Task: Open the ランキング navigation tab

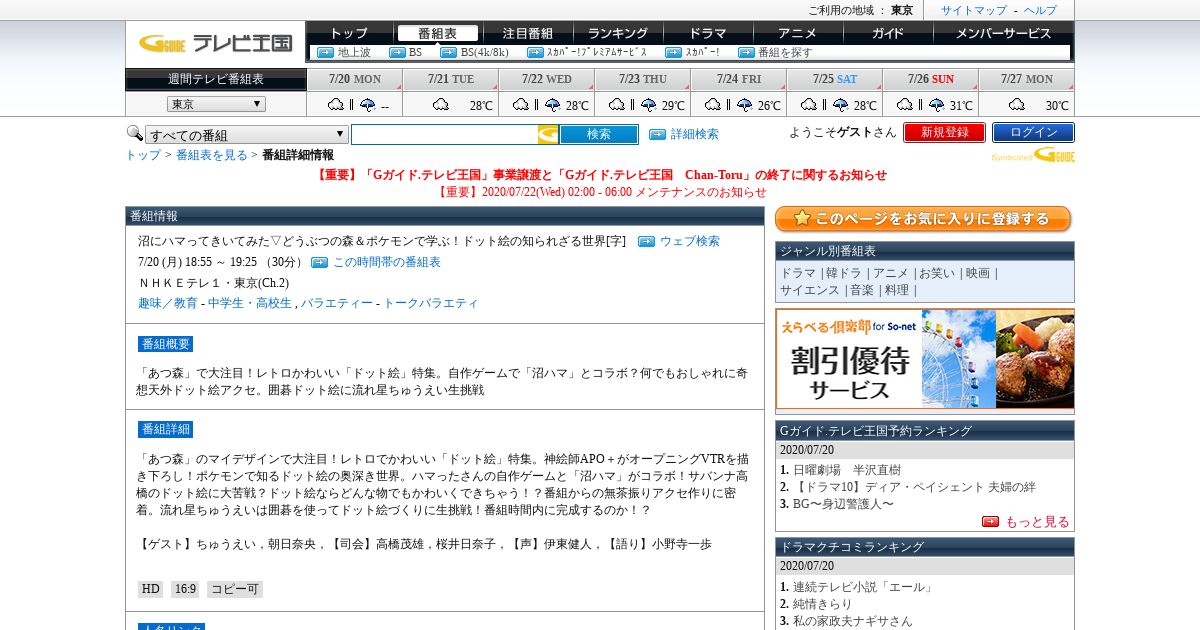Action: click(617, 33)
